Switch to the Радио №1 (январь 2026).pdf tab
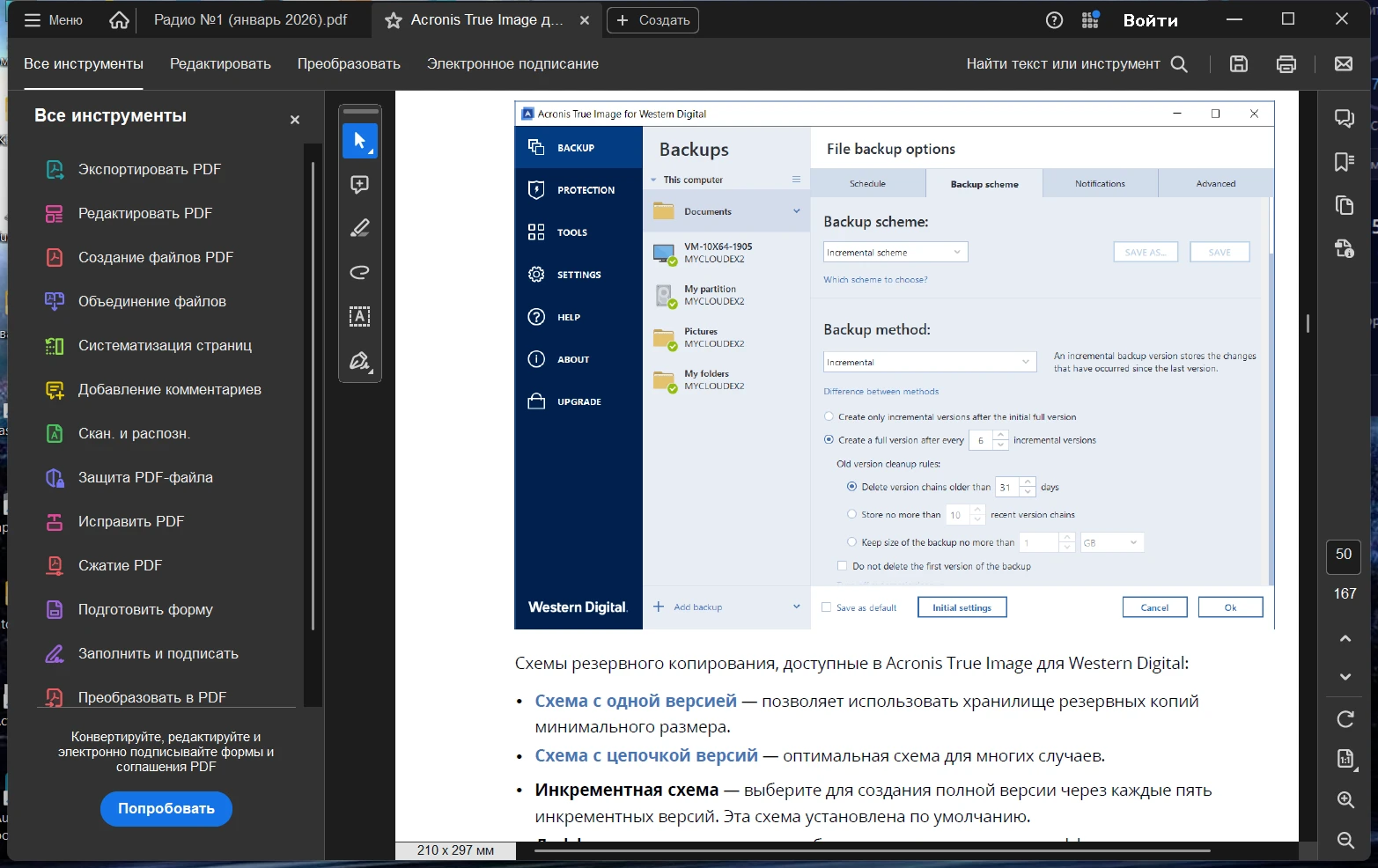The width and height of the screenshot is (1378, 868). (x=250, y=20)
